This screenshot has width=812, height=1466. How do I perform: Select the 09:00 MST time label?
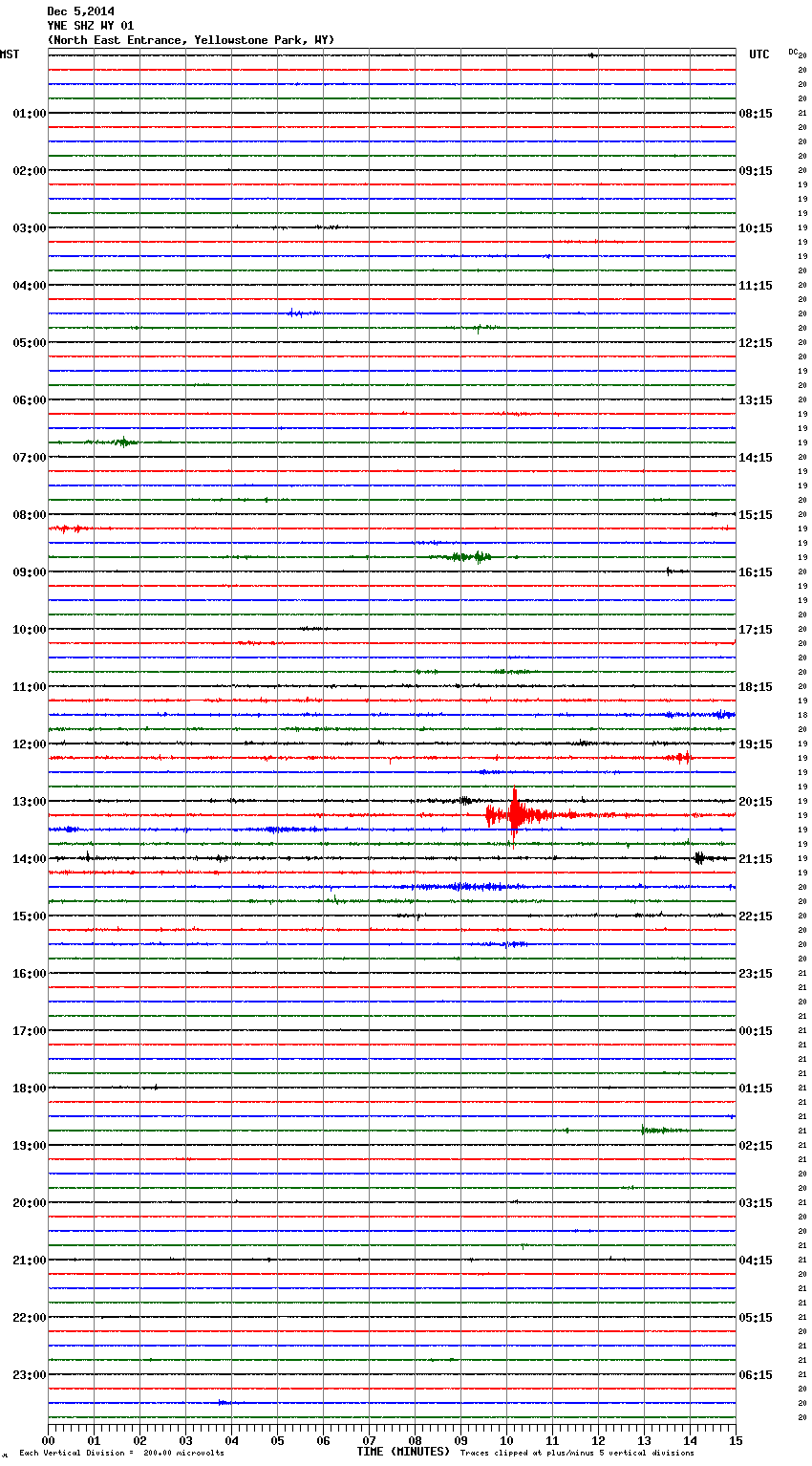(29, 572)
